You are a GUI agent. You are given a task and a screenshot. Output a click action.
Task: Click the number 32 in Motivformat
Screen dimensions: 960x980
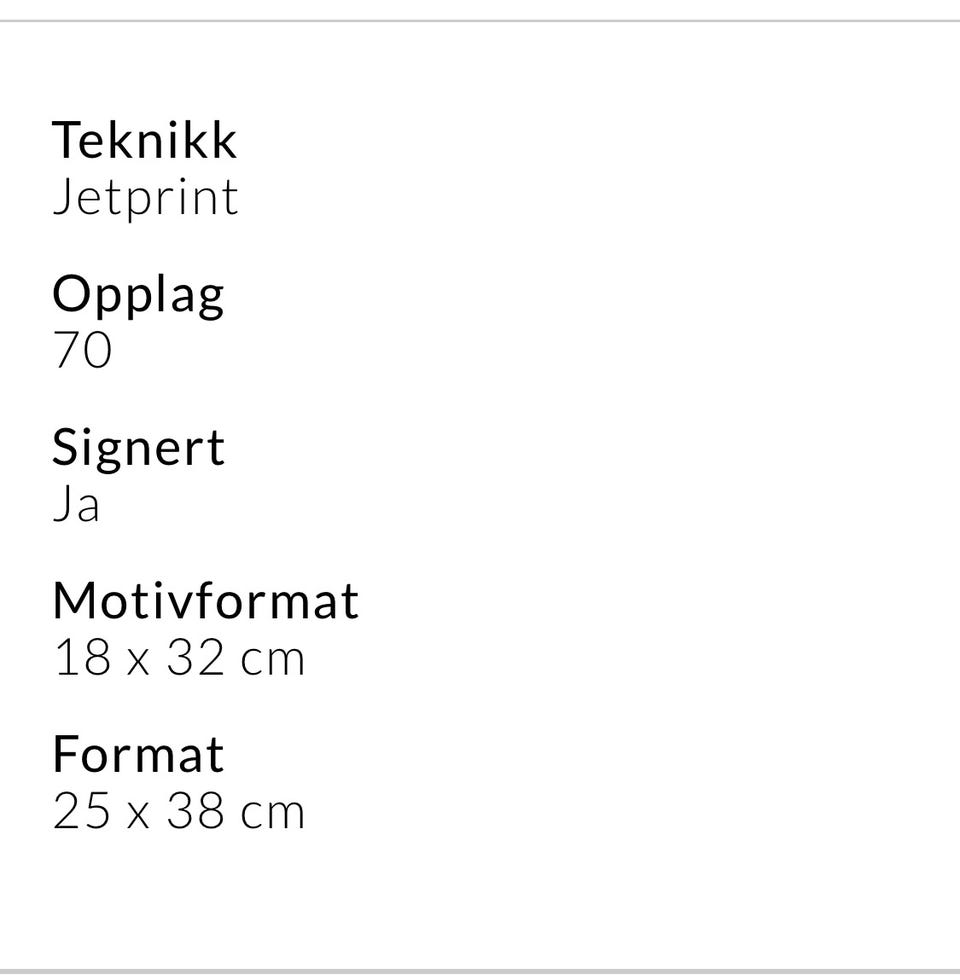196,658
